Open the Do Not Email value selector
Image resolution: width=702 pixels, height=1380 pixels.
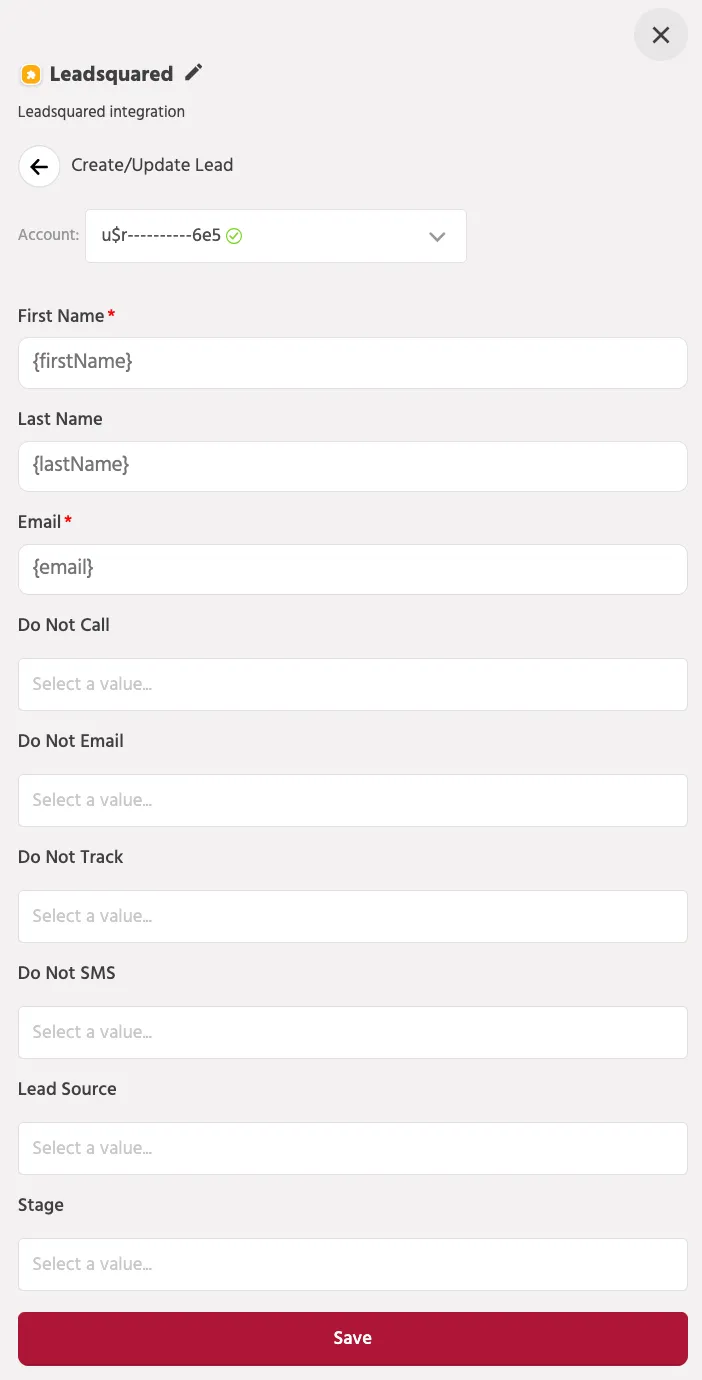click(353, 800)
